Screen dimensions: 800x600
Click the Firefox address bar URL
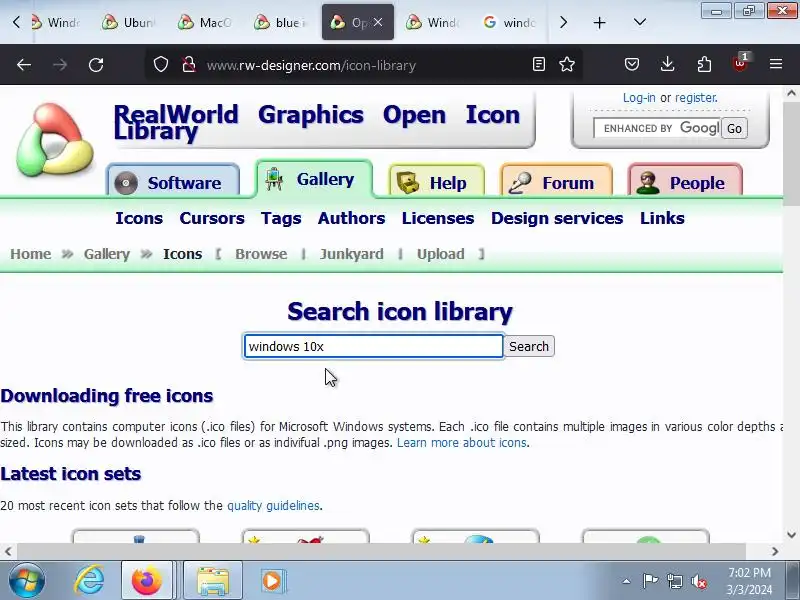pos(311,65)
